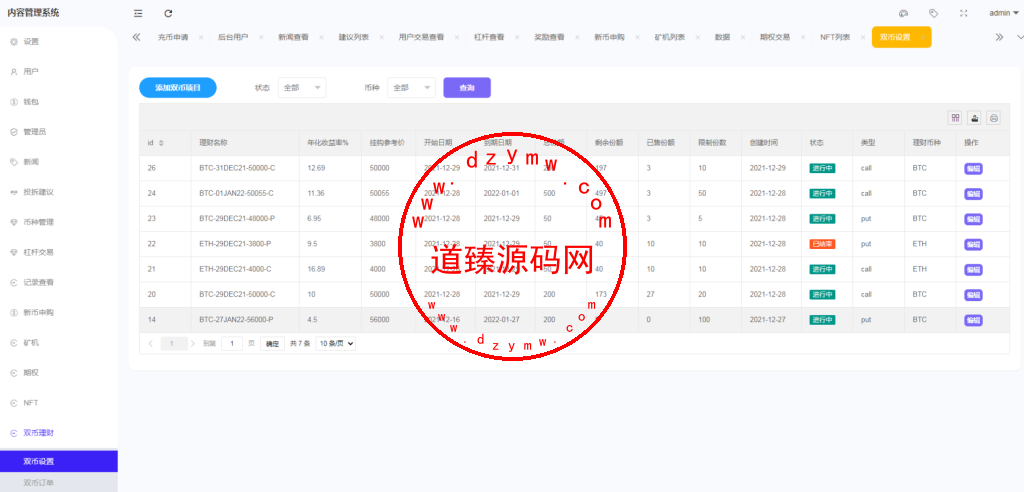
Task: Close the 充币申请 tab
Action: [x=200, y=37]
